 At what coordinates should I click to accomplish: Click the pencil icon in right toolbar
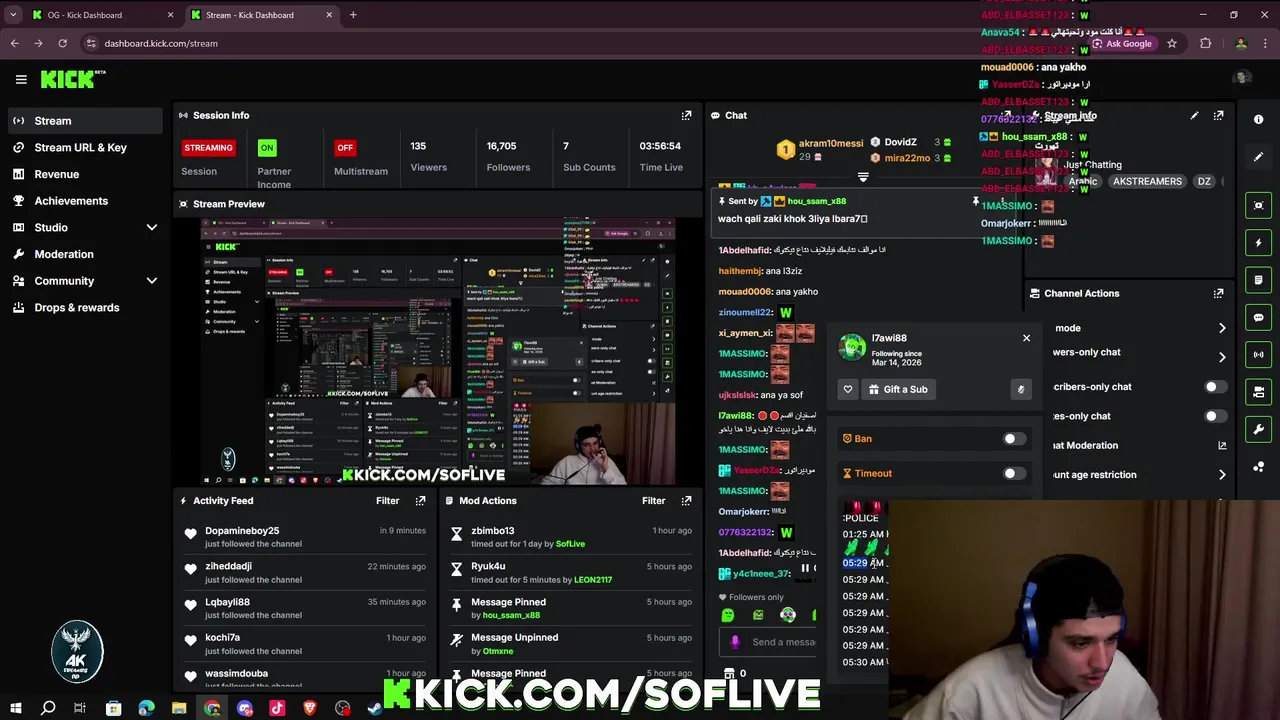pos(1258,157)
